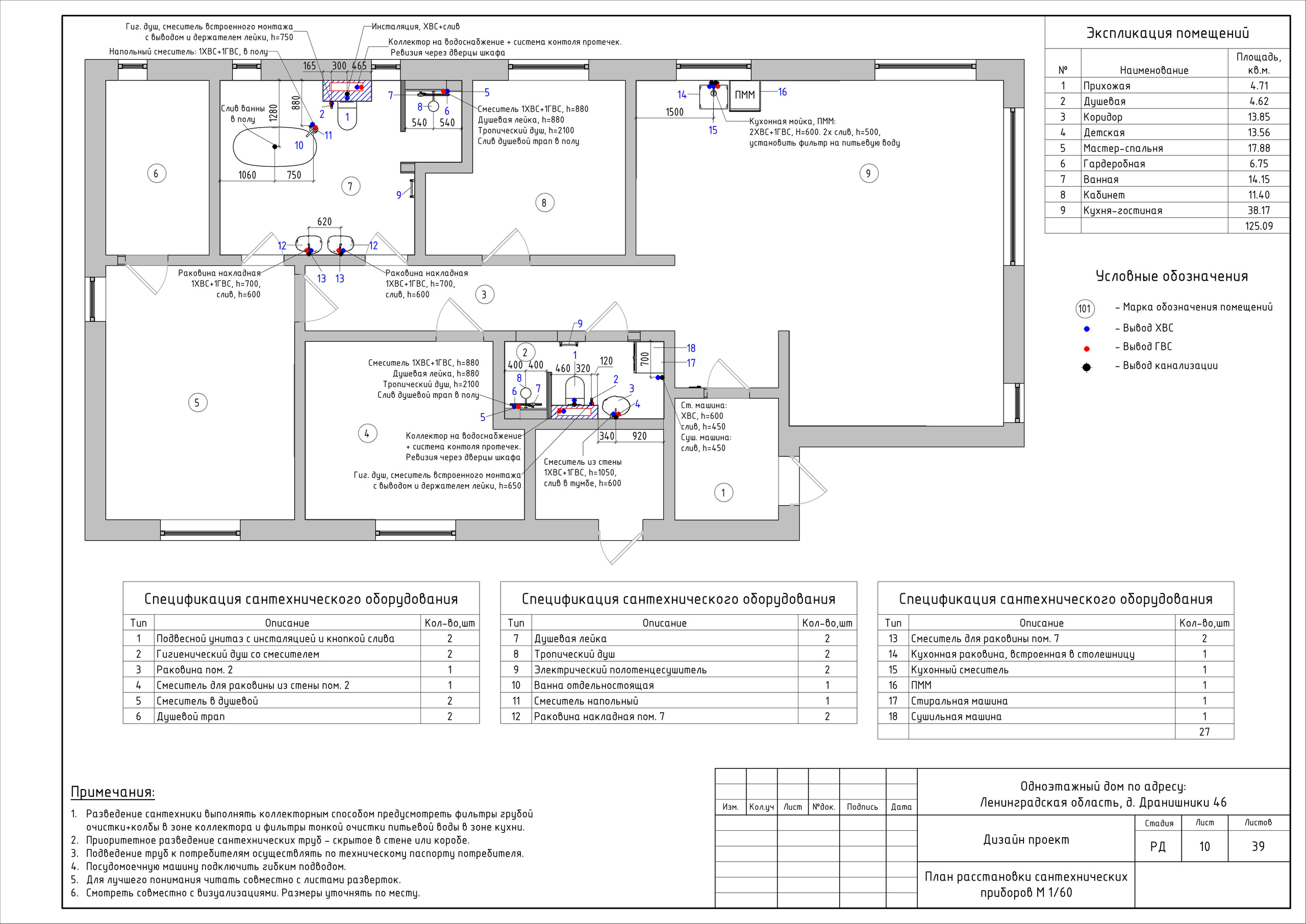Click the circled 6 marker in wardrobe room
The image size is (1306, 924).
(x=157, y=173)
